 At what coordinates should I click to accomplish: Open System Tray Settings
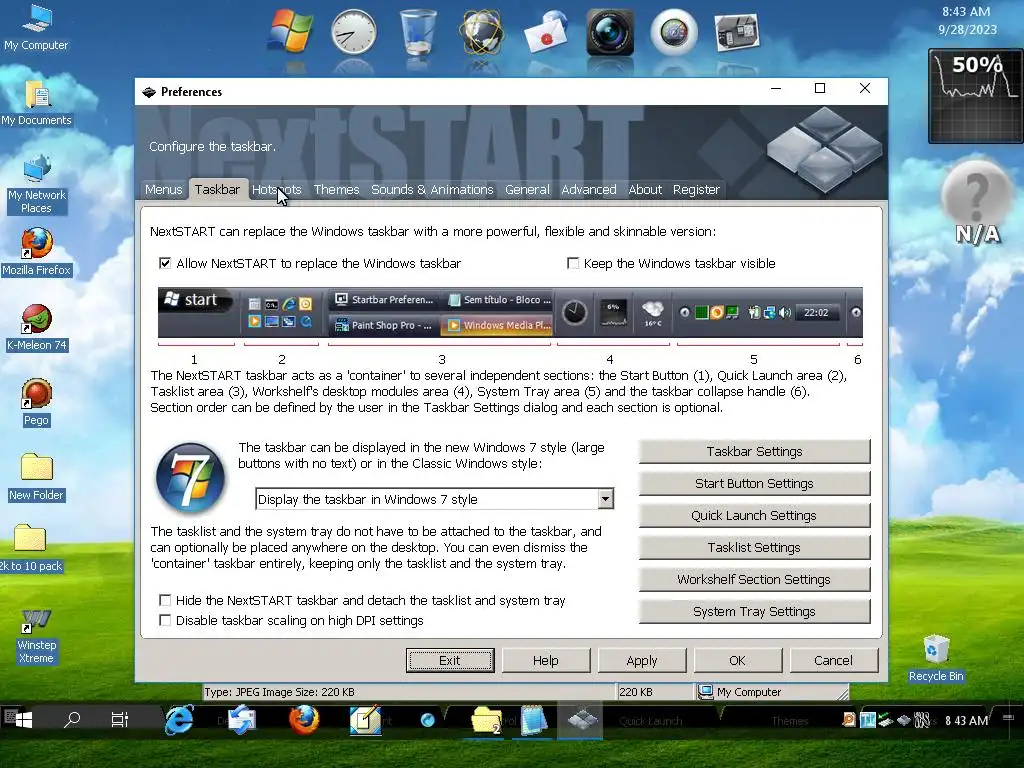[x=754, y=611]
